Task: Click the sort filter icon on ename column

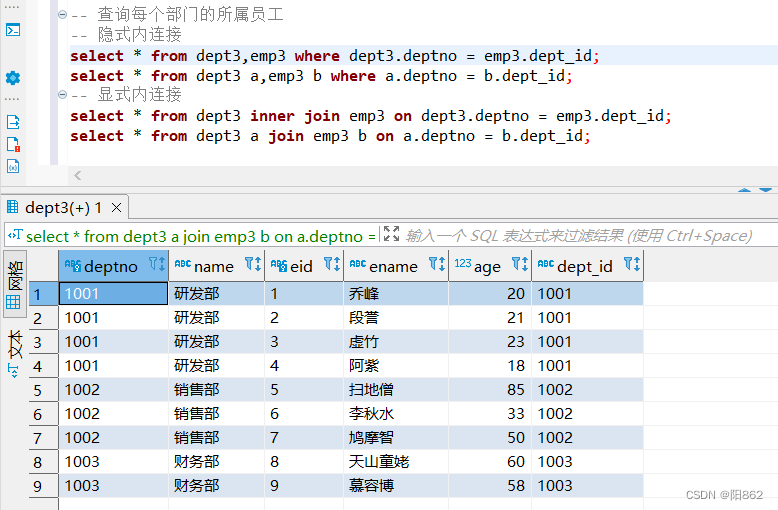Action: tap(437, 265)
